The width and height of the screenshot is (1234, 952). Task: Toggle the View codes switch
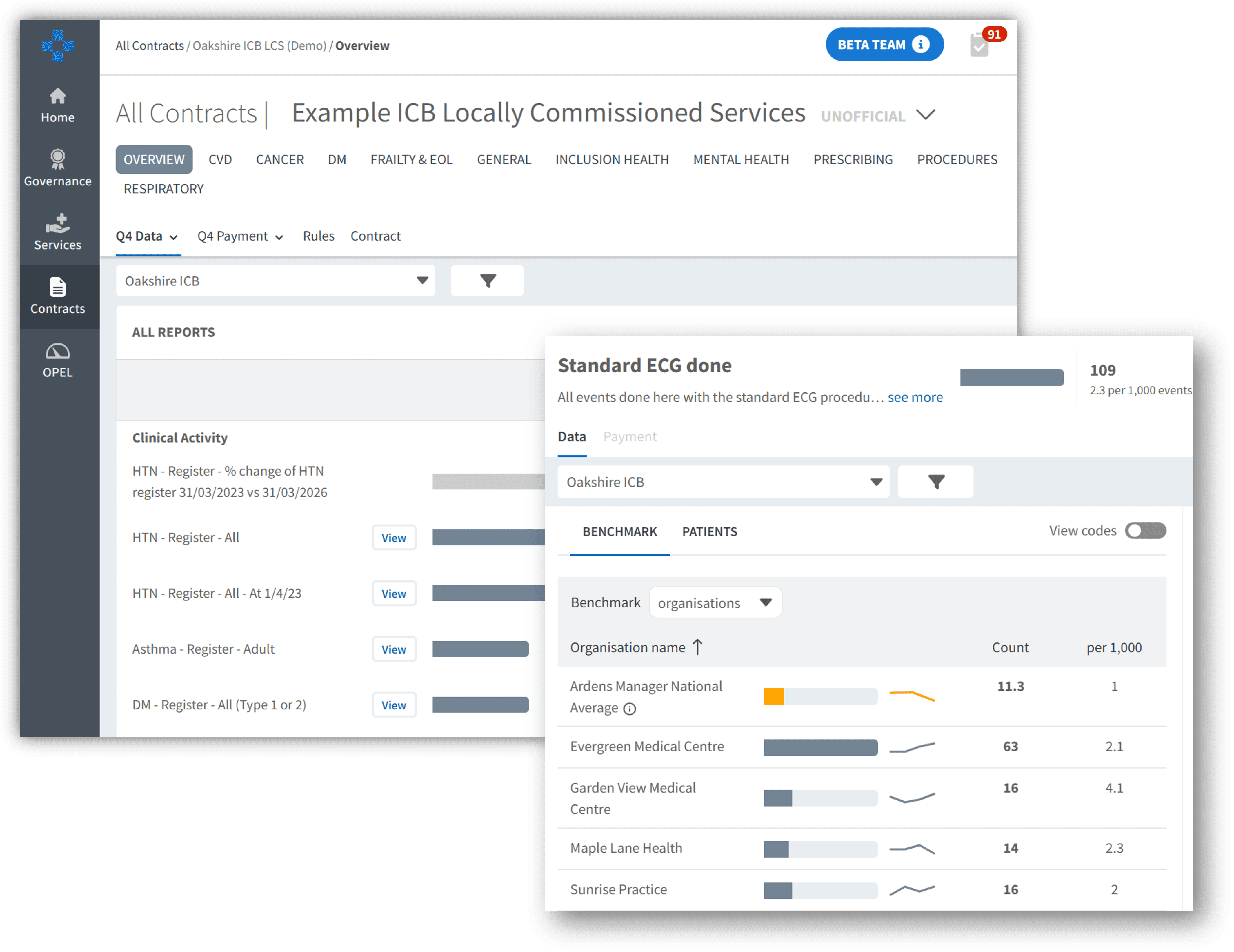point(1145,531)
